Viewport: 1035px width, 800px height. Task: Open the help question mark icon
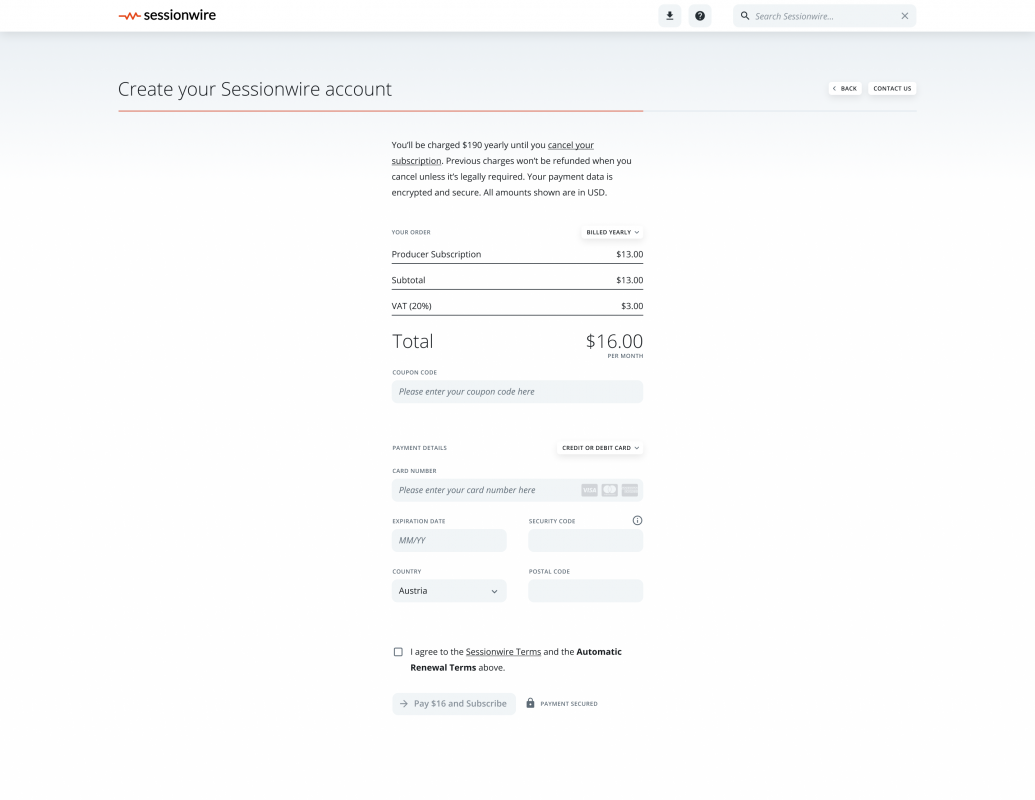click(x=700, y=16)
